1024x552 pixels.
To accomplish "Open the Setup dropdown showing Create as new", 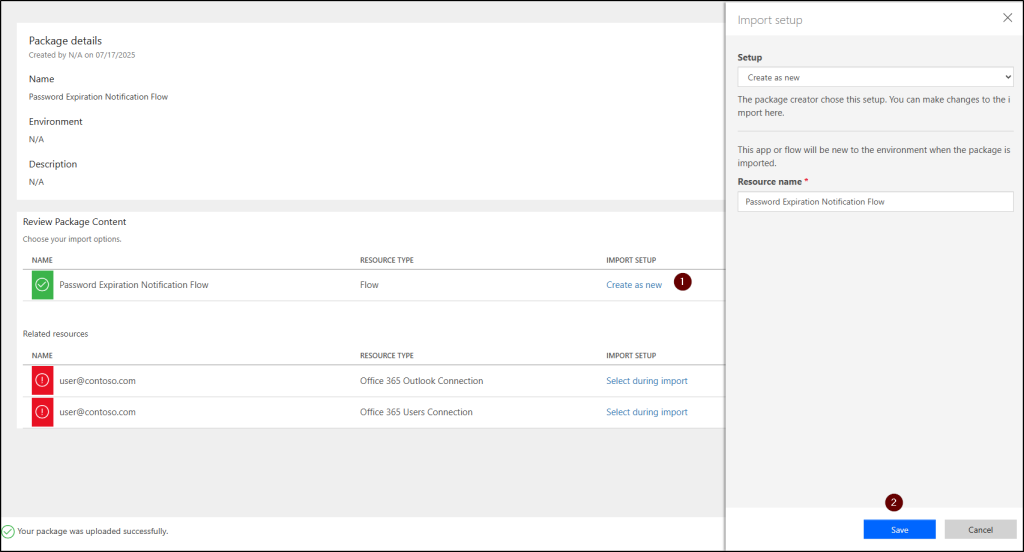I will pos(875,77).
